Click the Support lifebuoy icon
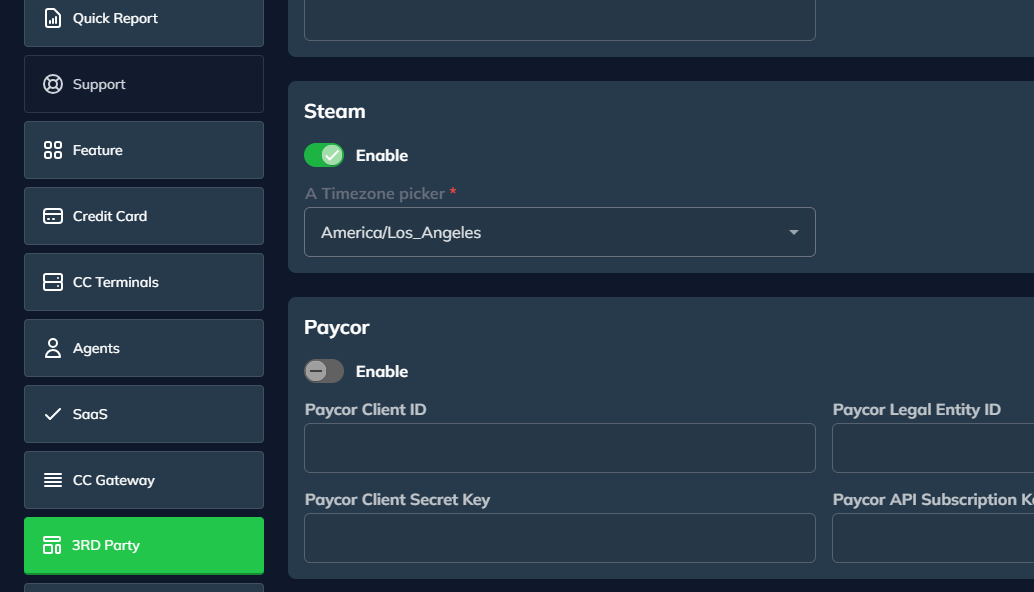Image resolution: width=1034 pixels, height=592 pixels. [x=53, y=84]
